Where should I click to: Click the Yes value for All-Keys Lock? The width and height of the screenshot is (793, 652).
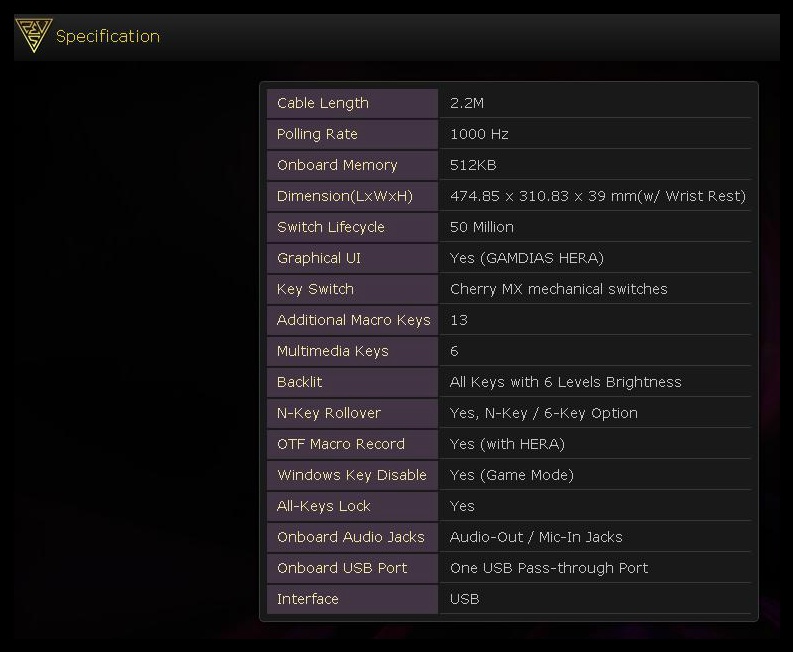coord(462,506)
